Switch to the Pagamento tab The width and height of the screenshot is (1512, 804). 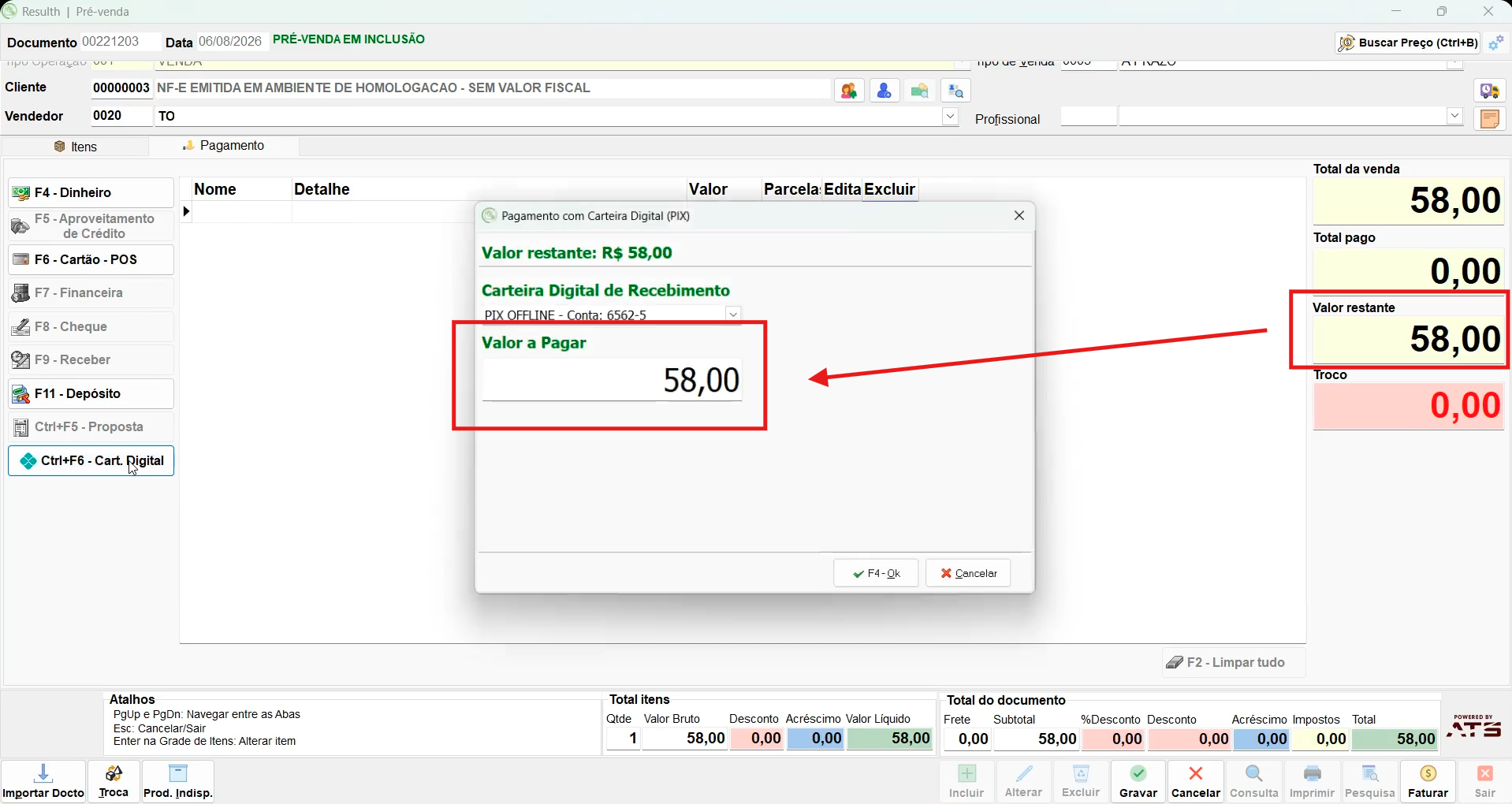[x=224, y=146]
